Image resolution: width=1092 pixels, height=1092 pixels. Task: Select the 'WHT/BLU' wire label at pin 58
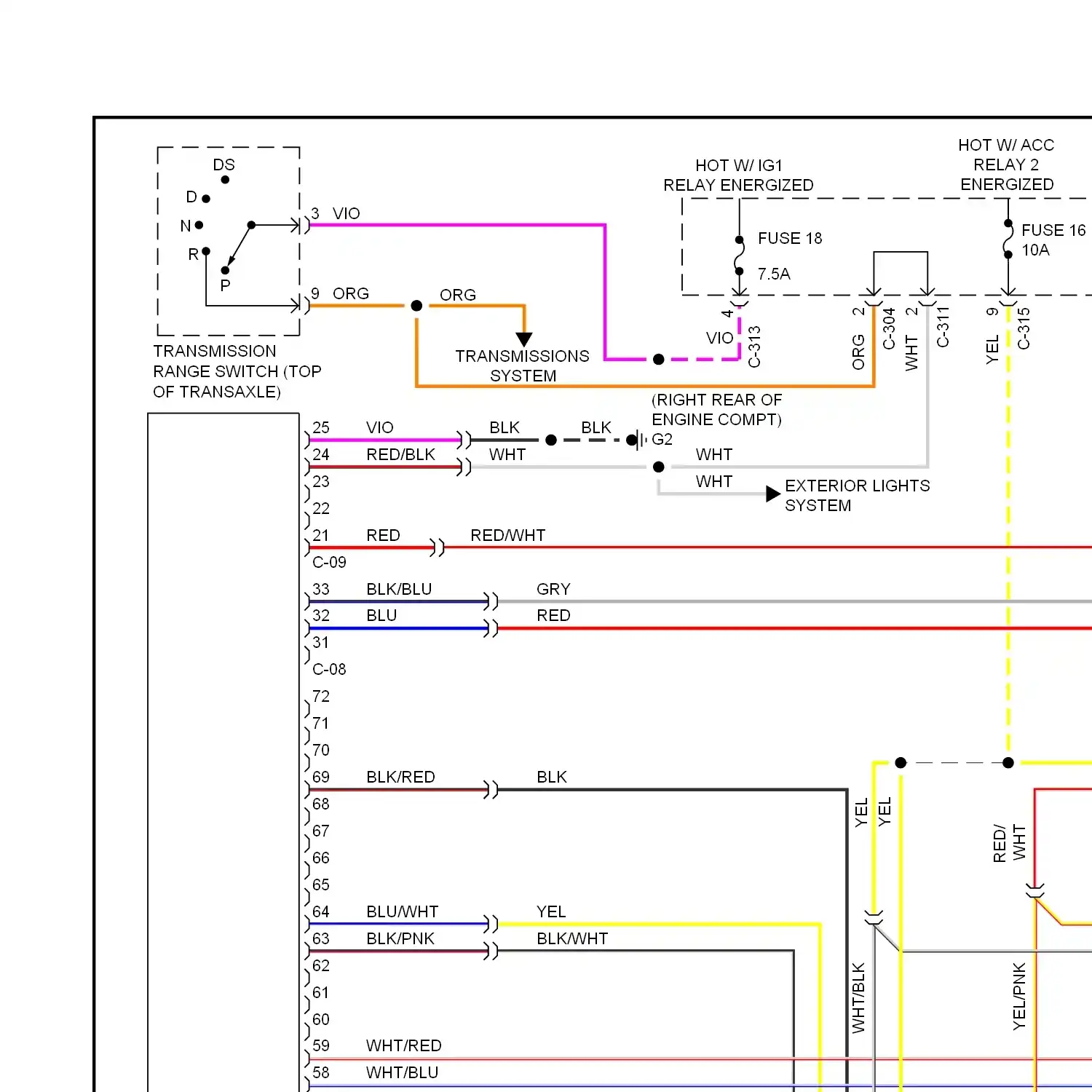tap(402, 1072)
